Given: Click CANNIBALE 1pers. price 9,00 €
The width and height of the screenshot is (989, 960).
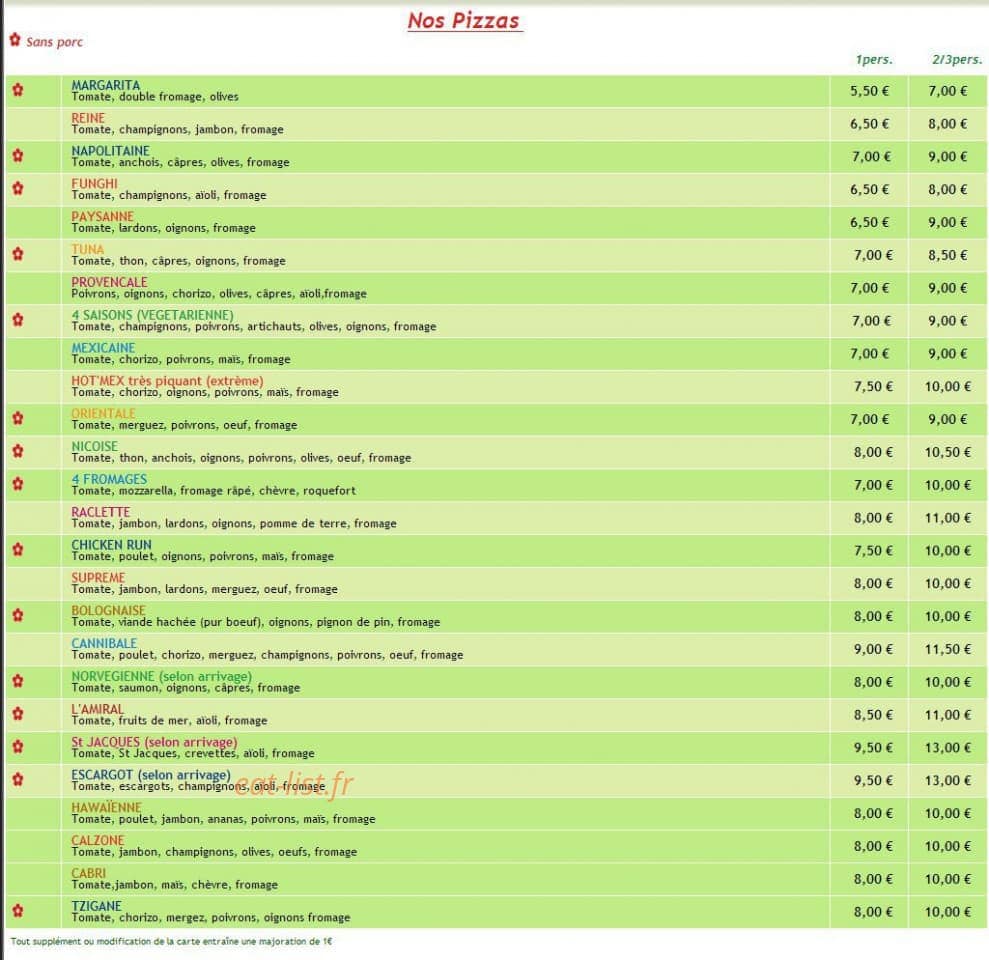Looking at the screenshot, I should coord(873,648).
